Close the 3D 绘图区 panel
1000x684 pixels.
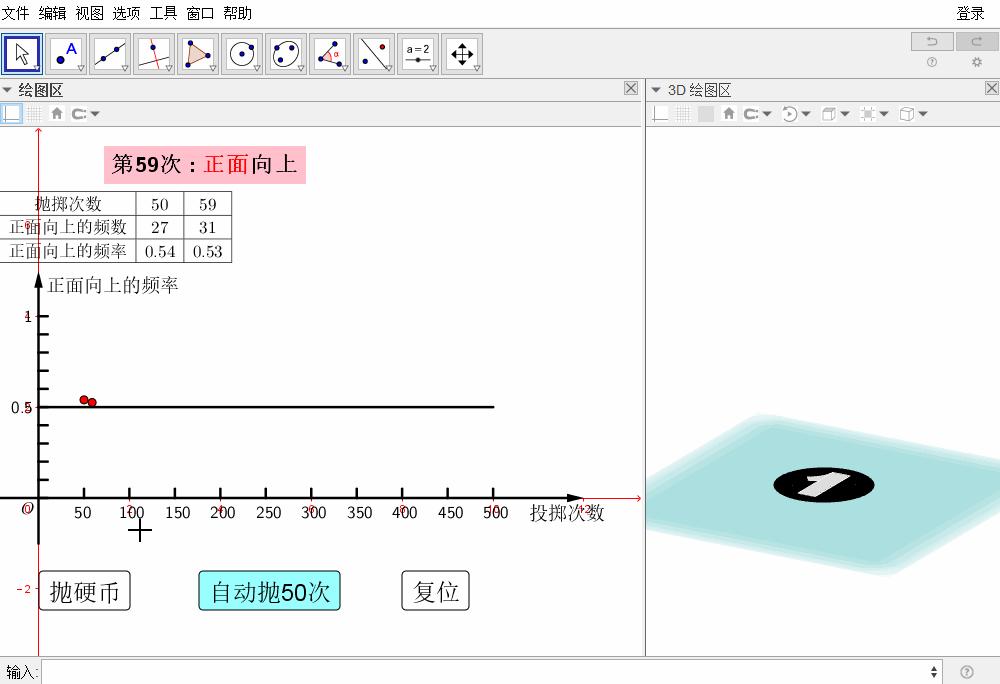pyautogui.click(x=992, y=89)
